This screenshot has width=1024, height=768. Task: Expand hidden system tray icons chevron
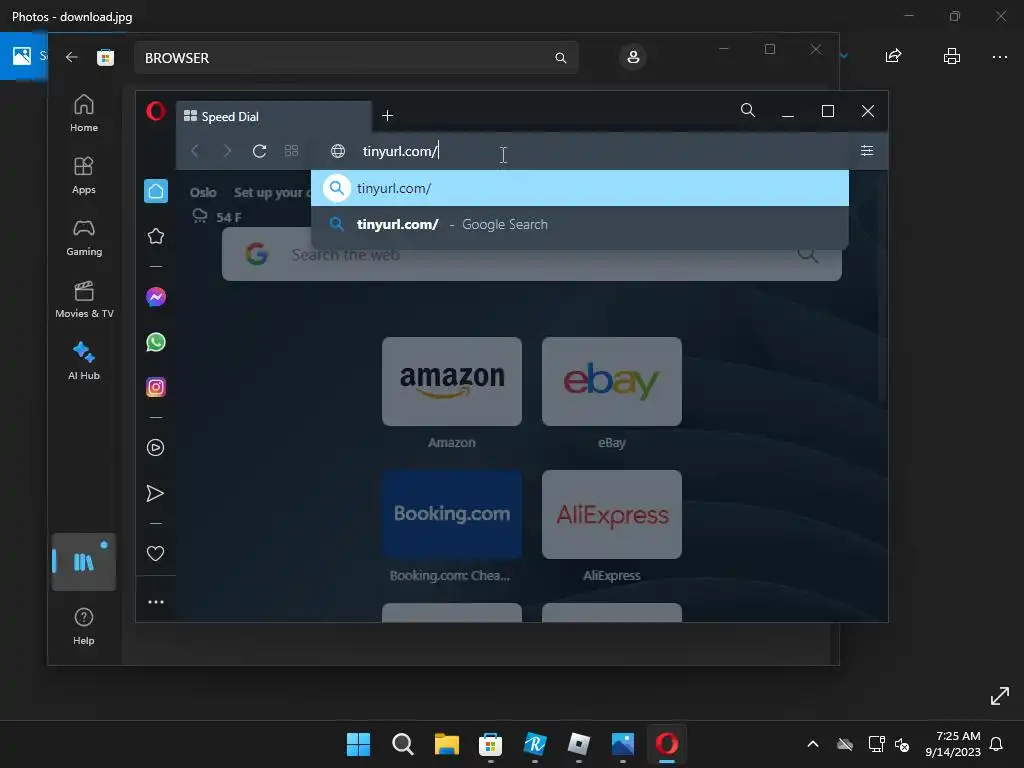tap(813, 744)
